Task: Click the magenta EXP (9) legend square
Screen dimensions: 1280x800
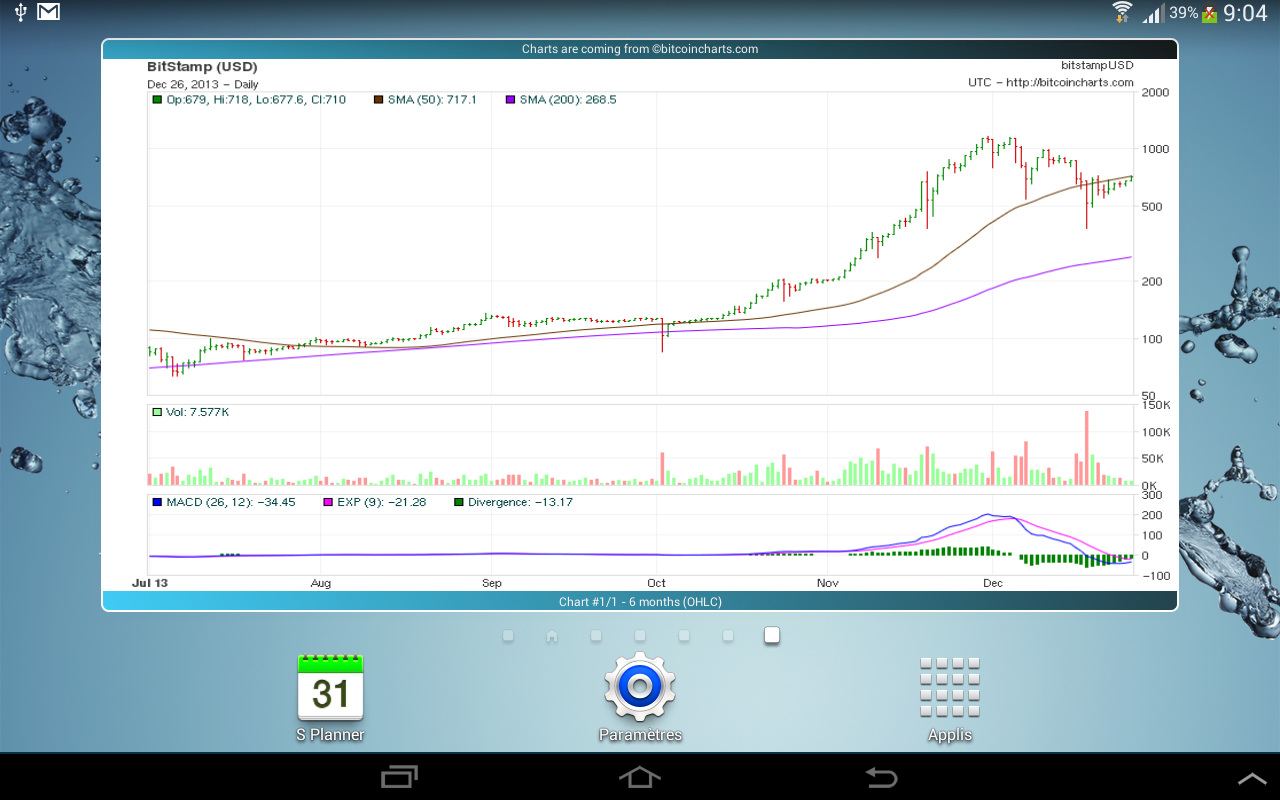Action: pyautogui.click(x=328, y=502)
